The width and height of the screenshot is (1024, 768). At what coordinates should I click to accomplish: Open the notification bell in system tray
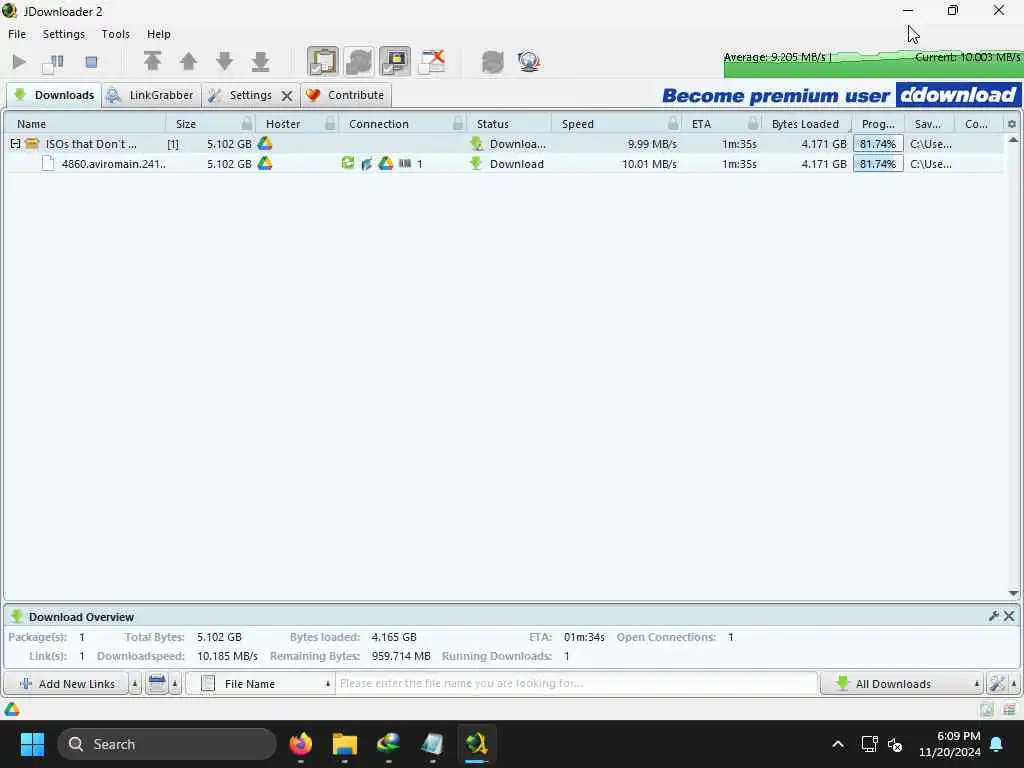997,744
